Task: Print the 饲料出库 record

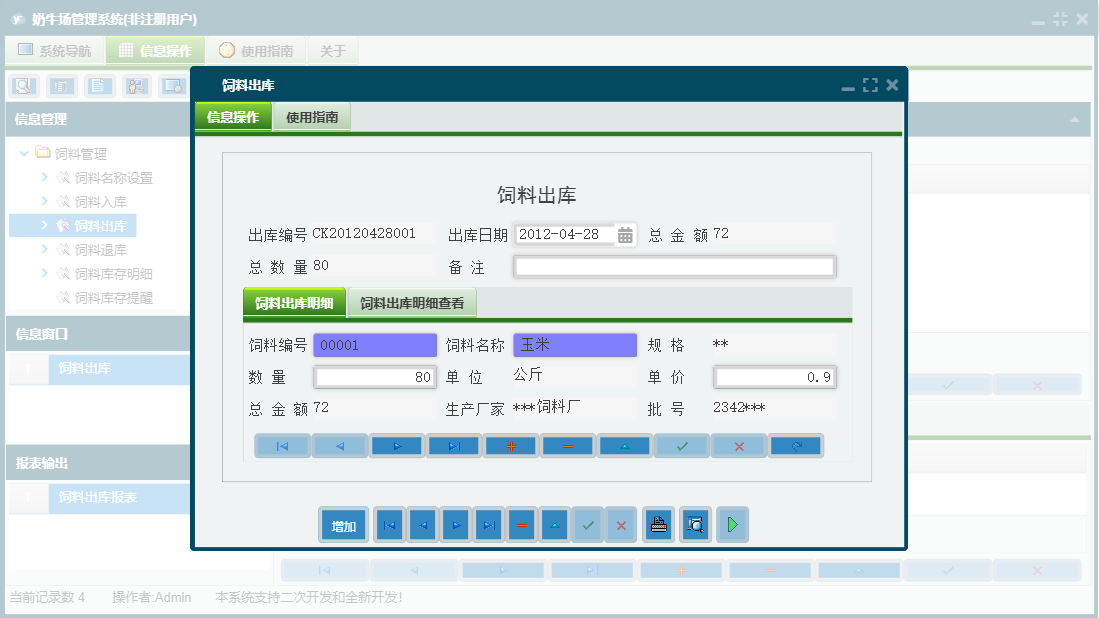Action: click(659, 525)
